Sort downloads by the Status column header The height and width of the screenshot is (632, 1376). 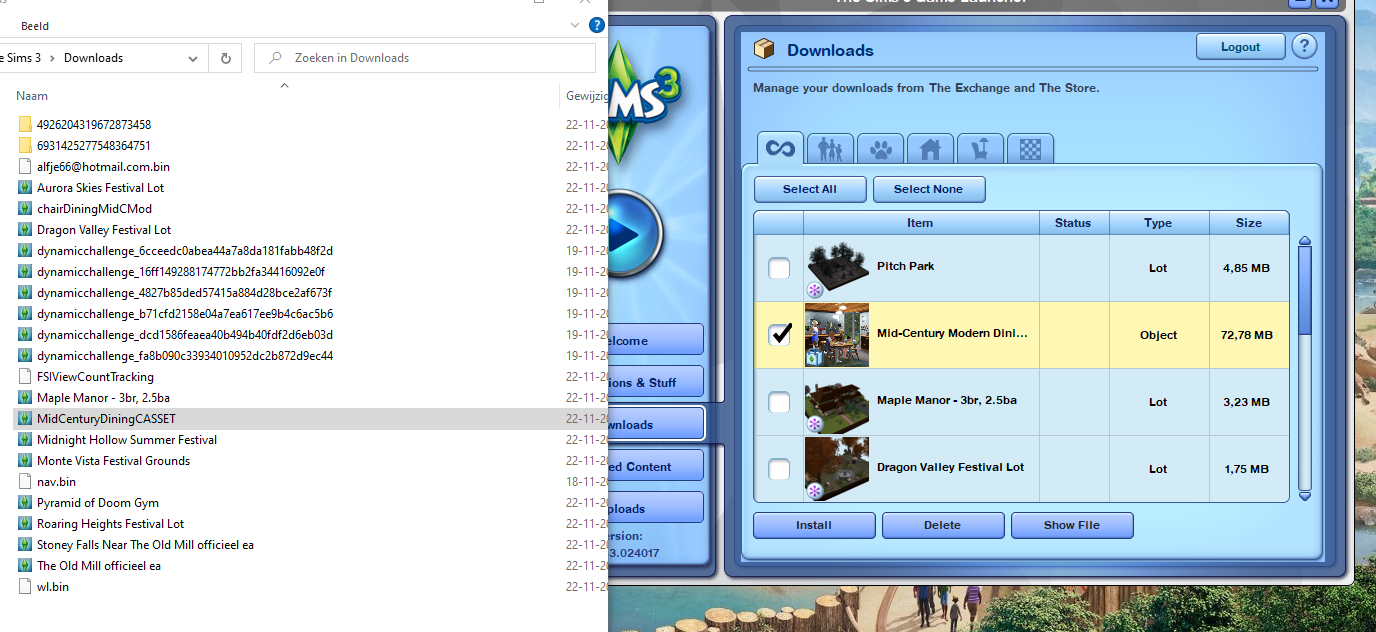[x=1073, y=223]
